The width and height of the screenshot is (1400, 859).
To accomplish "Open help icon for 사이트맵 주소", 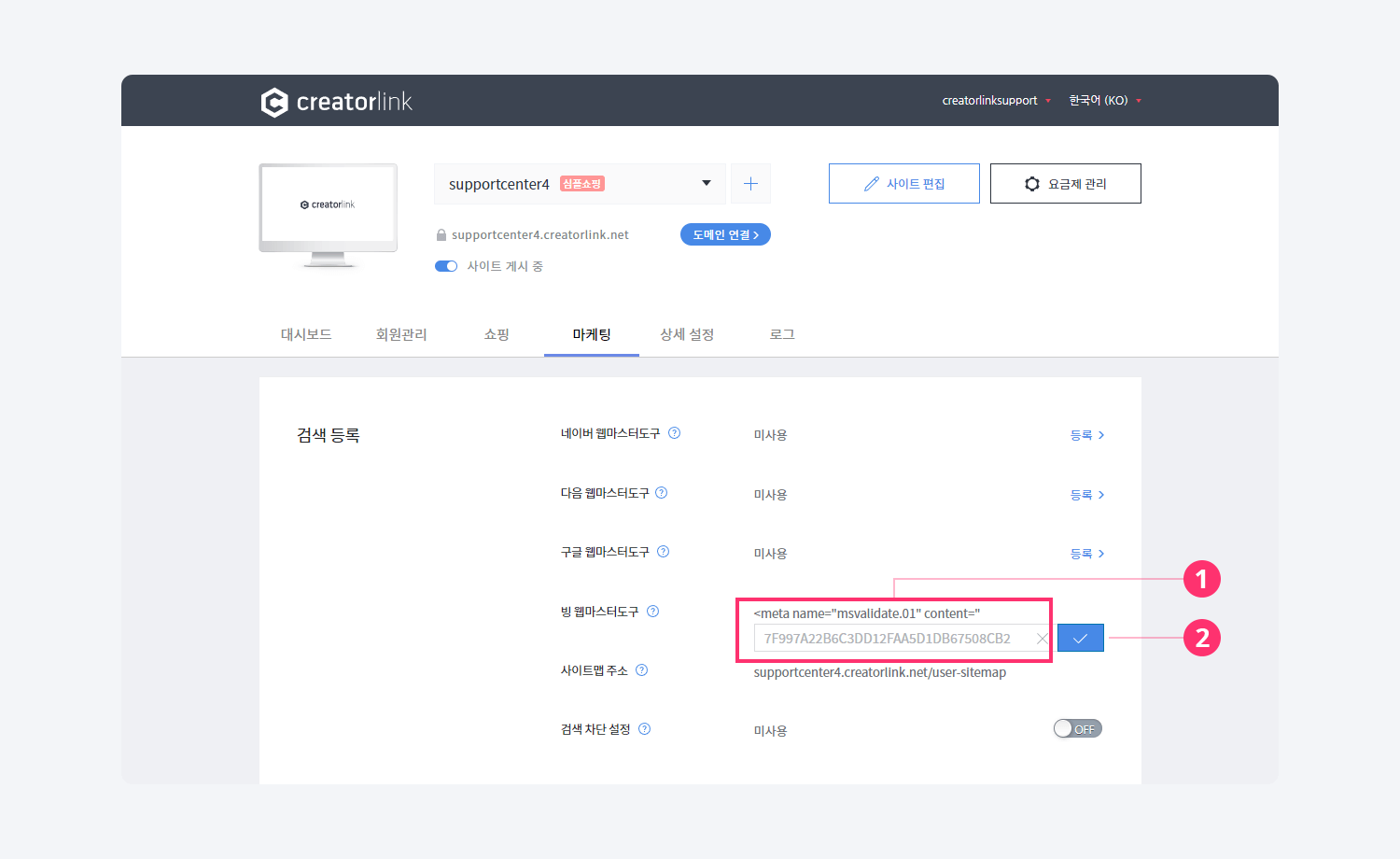I will coord(642,670).
